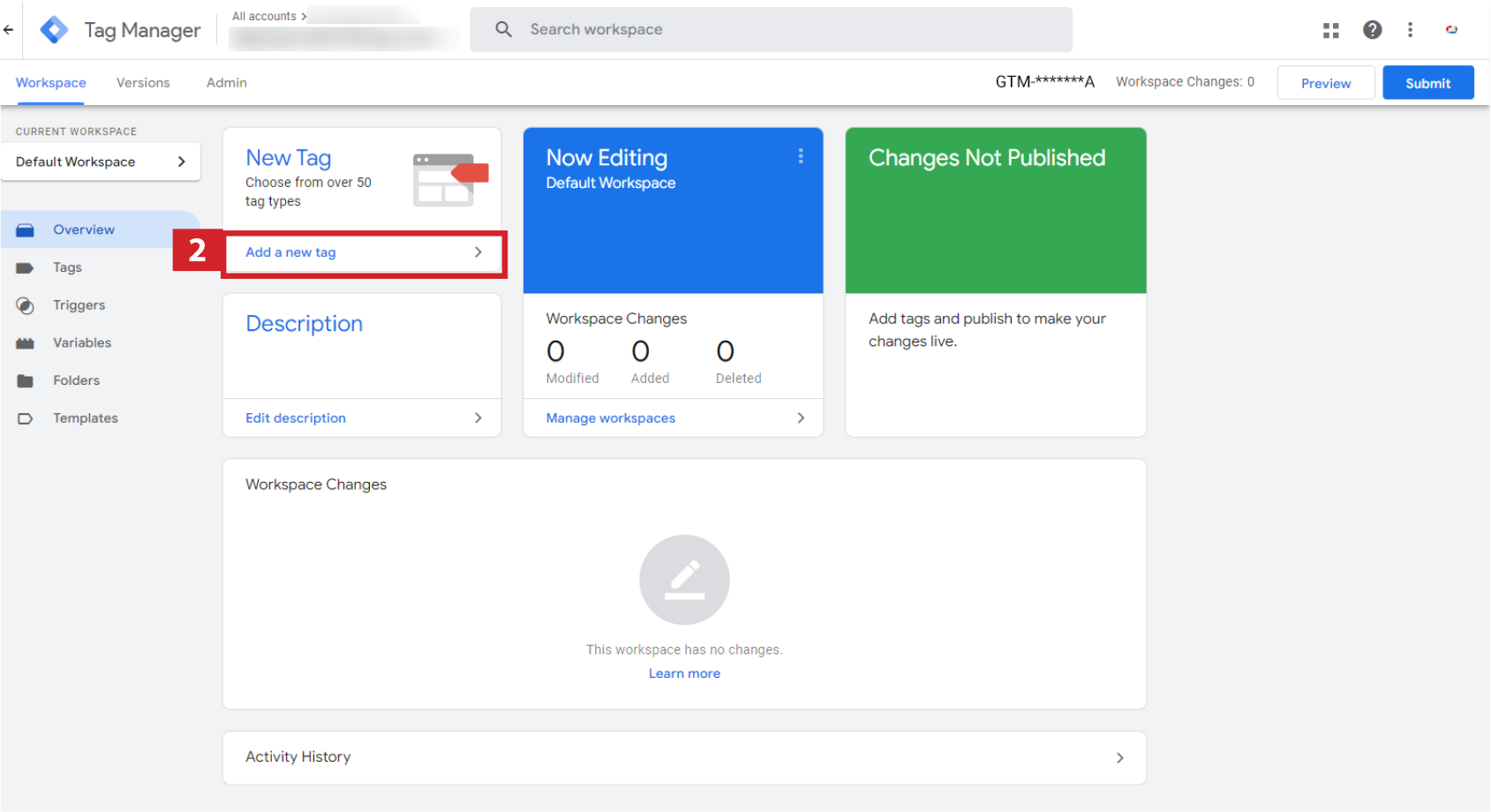
Task: Click the Modified count label
Action: tap(572, 379)
